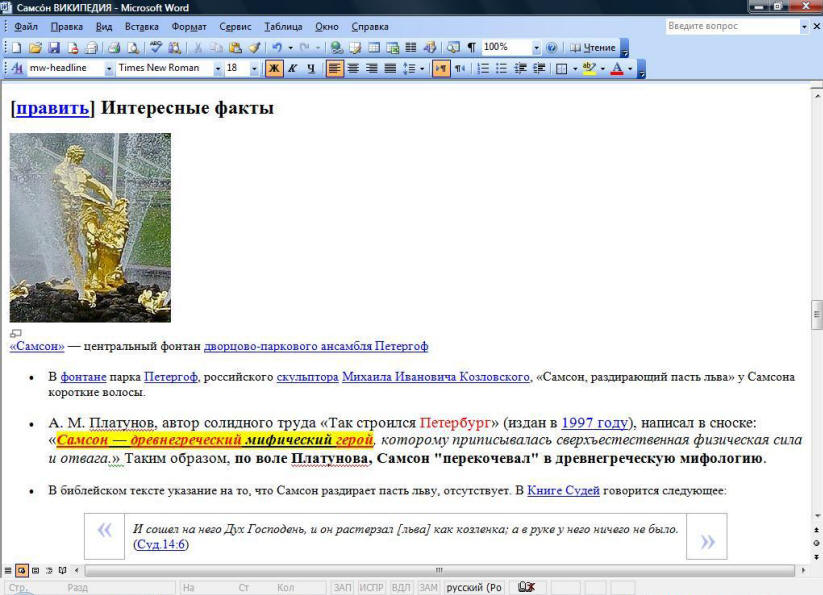This screenshot has height=595, width=823.
Task: Insert an Excel worksheet
Action: pos(393,48)
